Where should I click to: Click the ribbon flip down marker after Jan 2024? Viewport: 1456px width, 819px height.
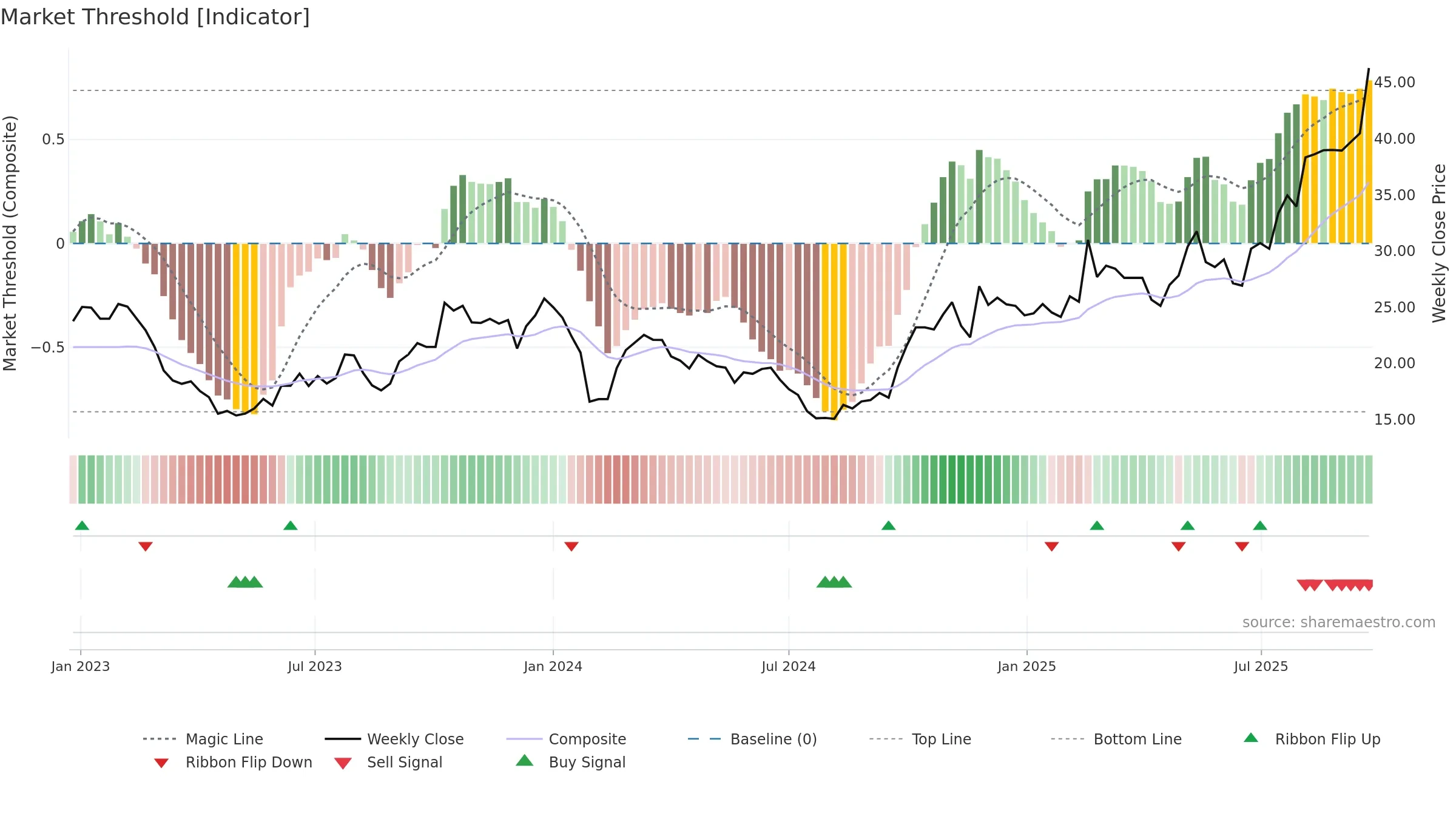pyautogui.click(x=571, y=547)
